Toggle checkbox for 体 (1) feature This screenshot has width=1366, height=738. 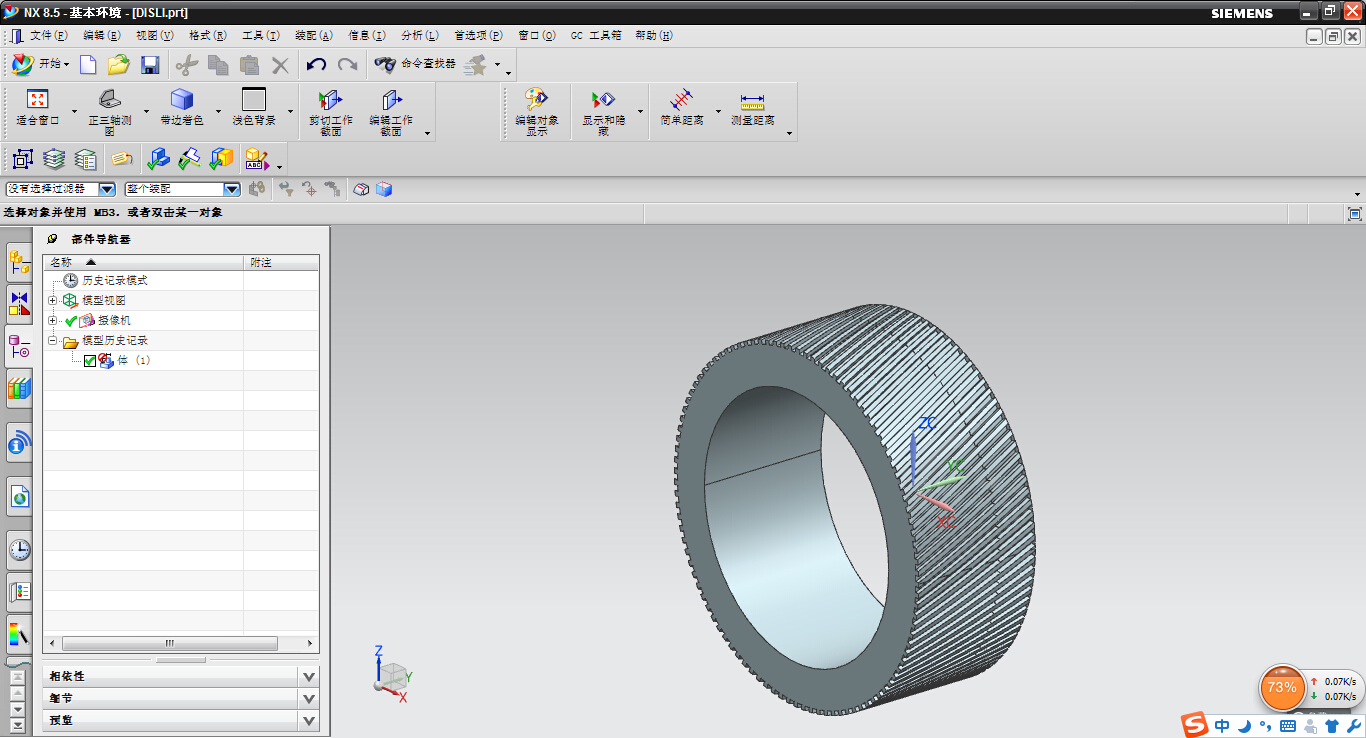90,361
